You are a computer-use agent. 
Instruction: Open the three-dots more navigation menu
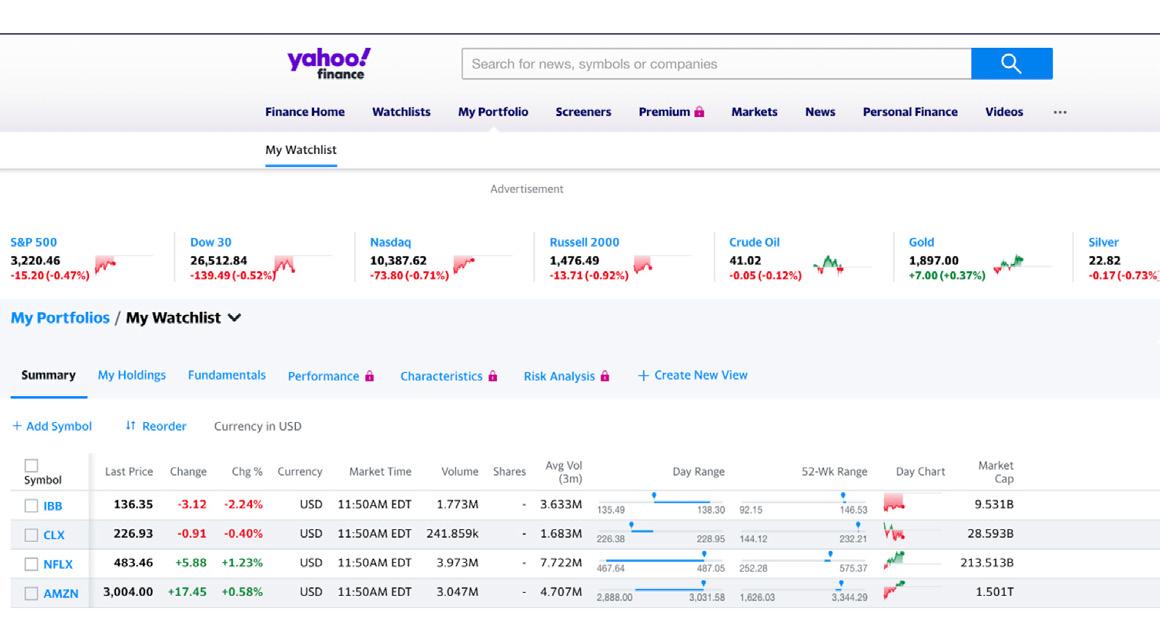(x=1060, y=112)
